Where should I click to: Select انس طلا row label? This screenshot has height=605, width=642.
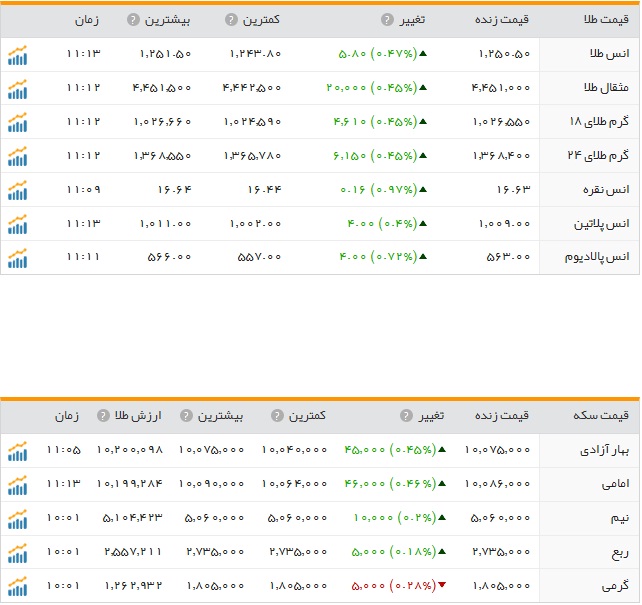tap(609, 54)
